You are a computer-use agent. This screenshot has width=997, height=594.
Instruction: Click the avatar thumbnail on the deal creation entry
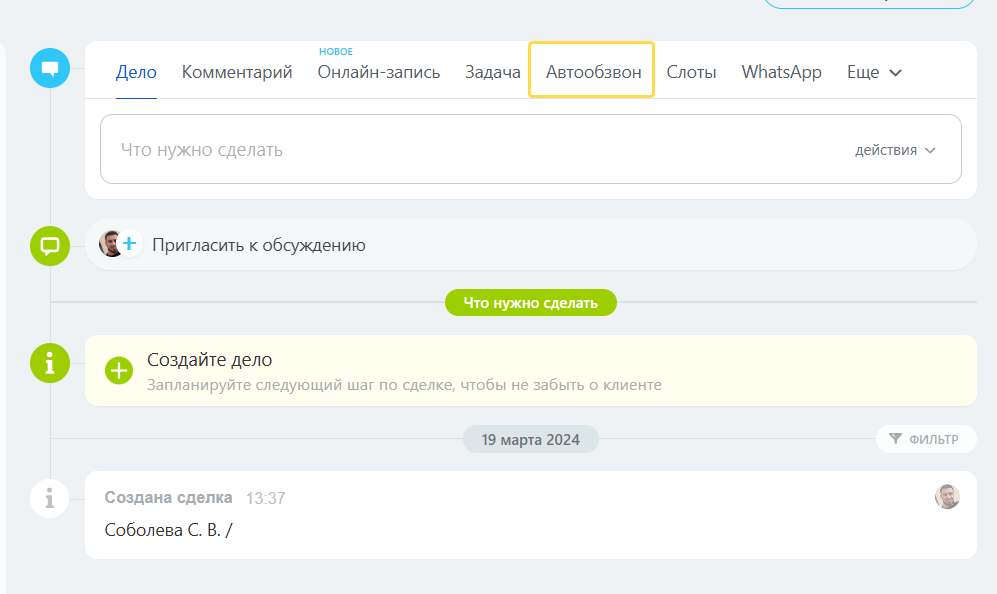(x=946, y=496)
